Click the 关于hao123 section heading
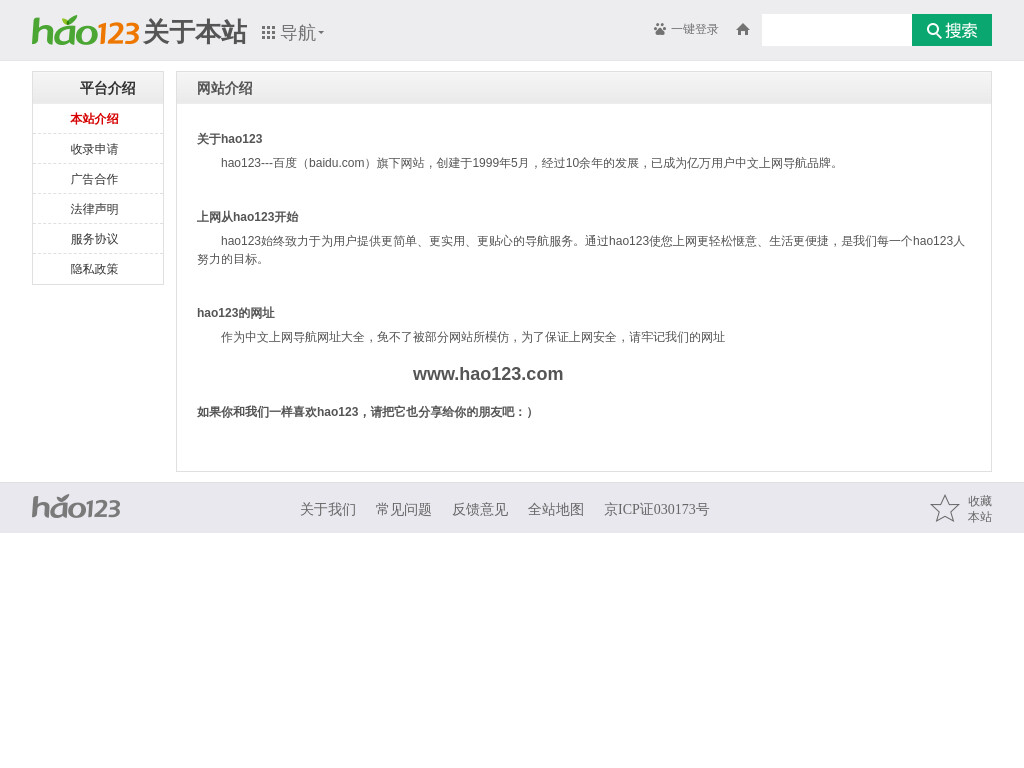This screenshot has height=768, width=1024. pyautogui.click(x=230, y=139)
